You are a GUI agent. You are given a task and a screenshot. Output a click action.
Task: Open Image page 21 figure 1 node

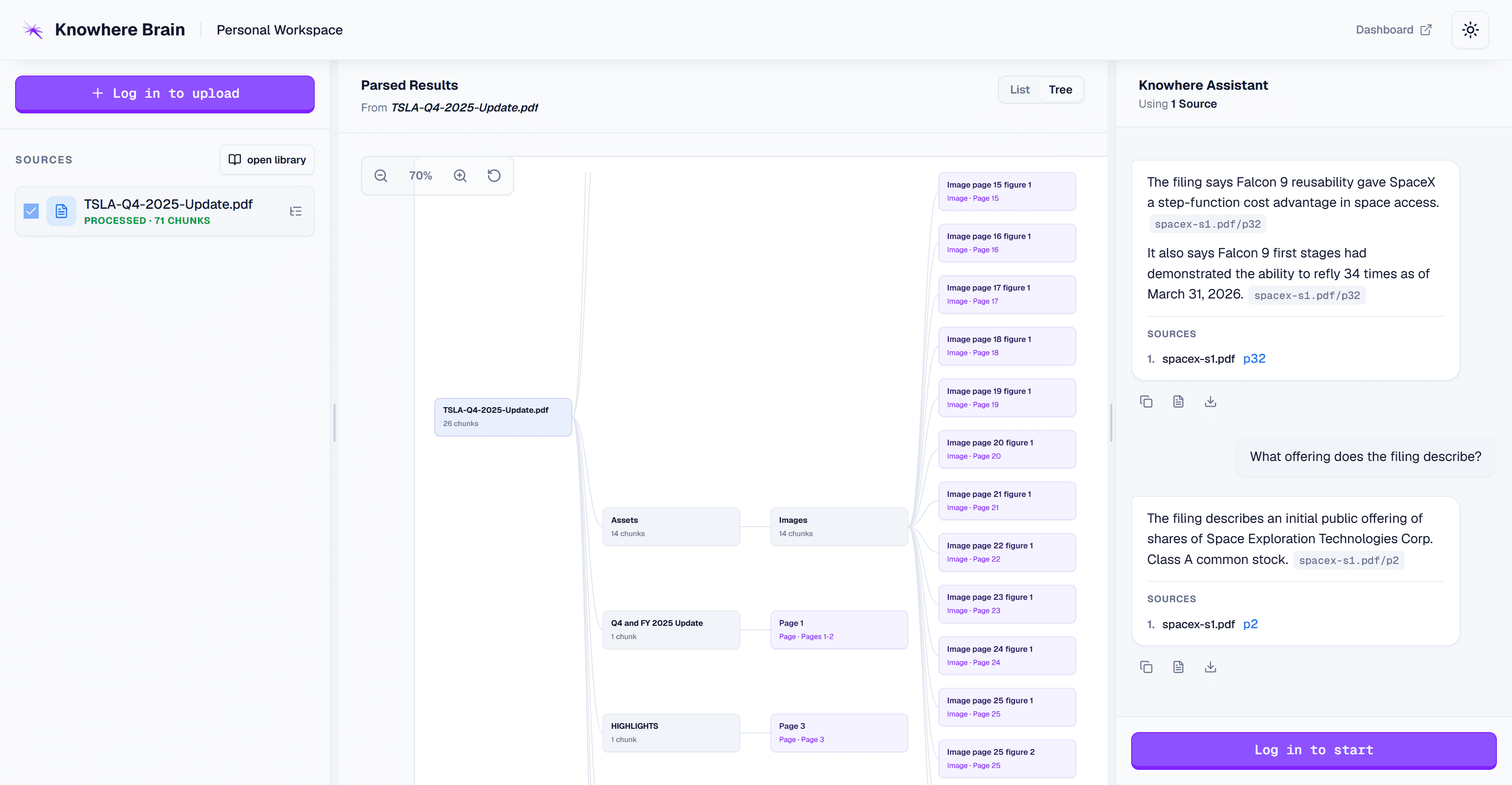[1006, 501]
